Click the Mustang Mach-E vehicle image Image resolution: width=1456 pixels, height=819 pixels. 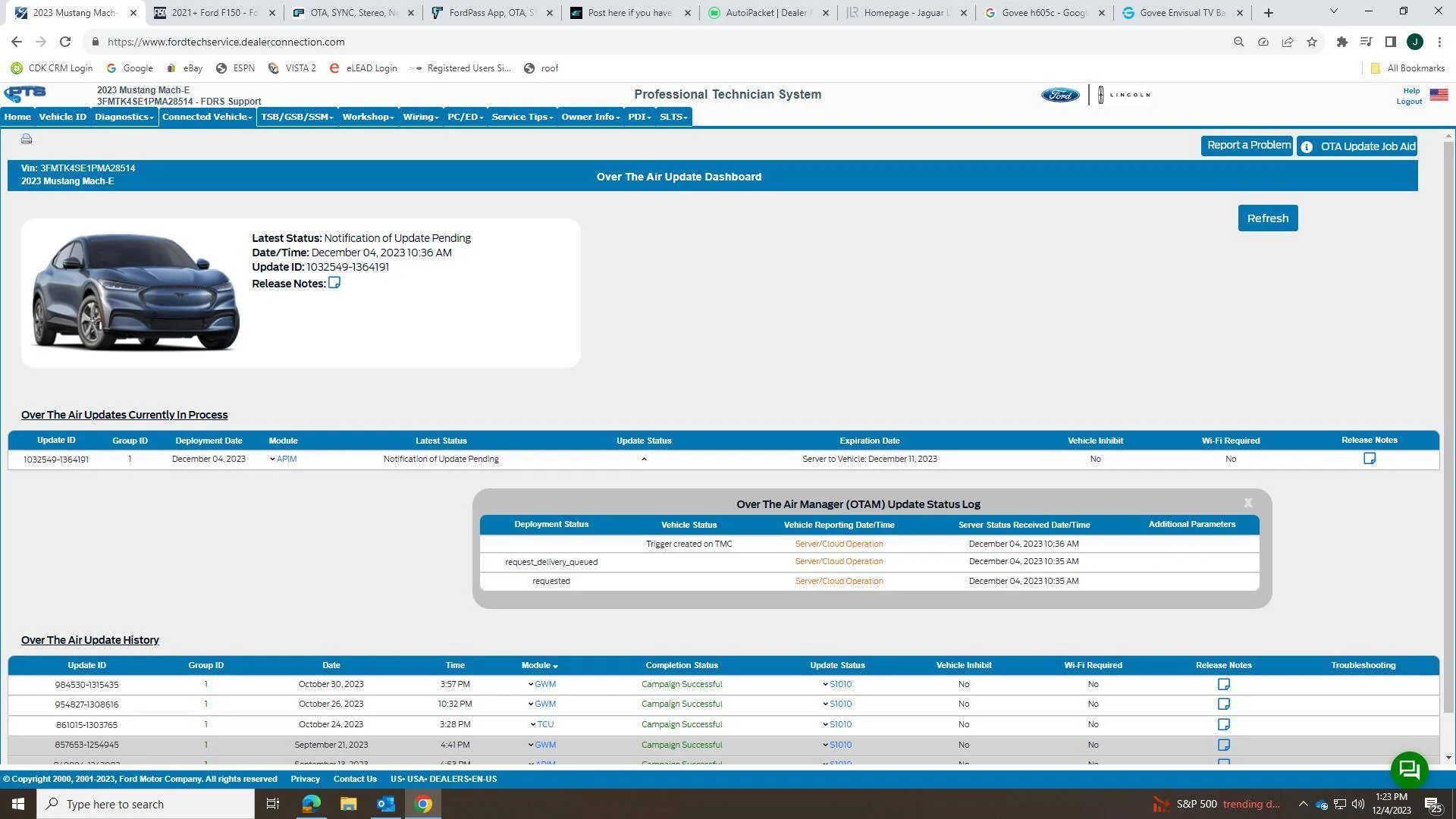coord(136,293)
